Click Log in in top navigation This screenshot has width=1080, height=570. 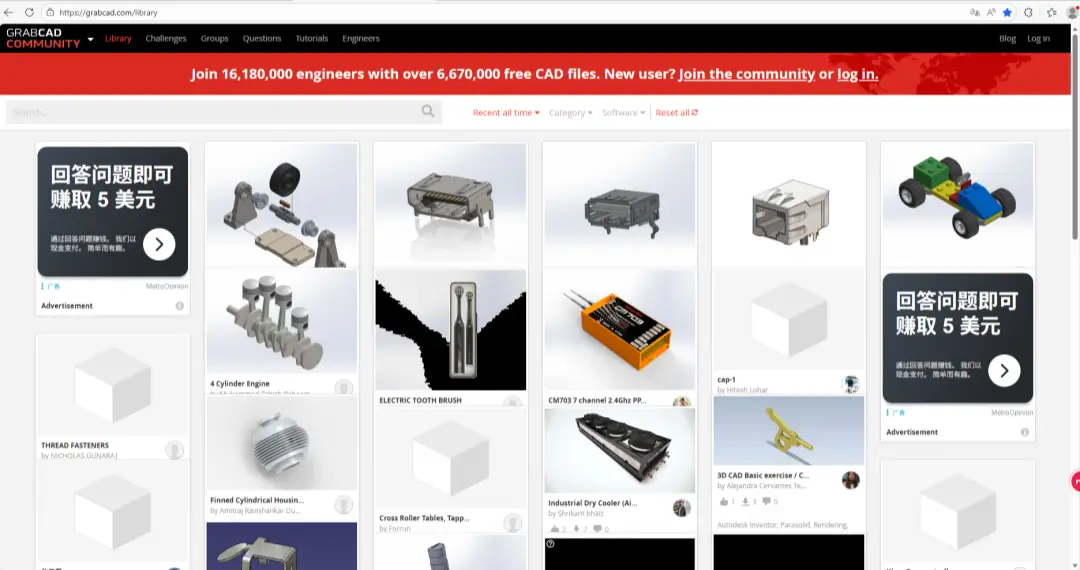(x=1039, y=39)
